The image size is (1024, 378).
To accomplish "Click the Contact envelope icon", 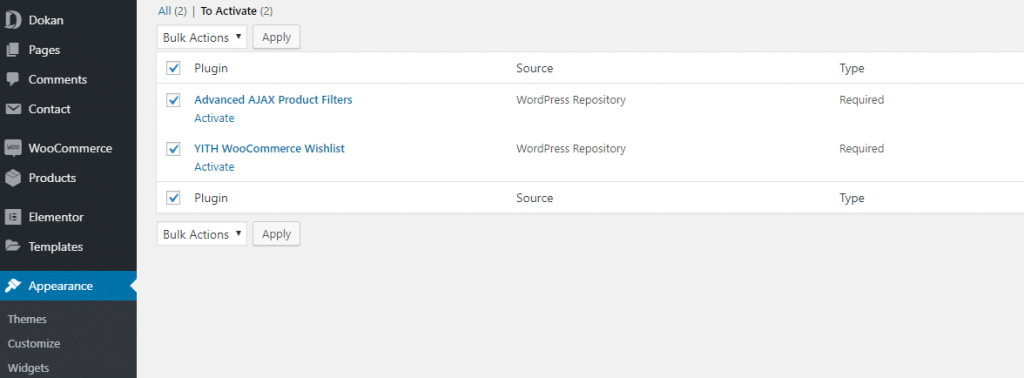I will (12, 109).
